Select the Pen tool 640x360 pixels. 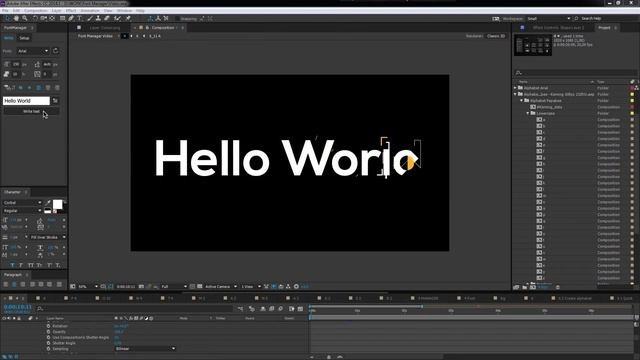point(71,18)
